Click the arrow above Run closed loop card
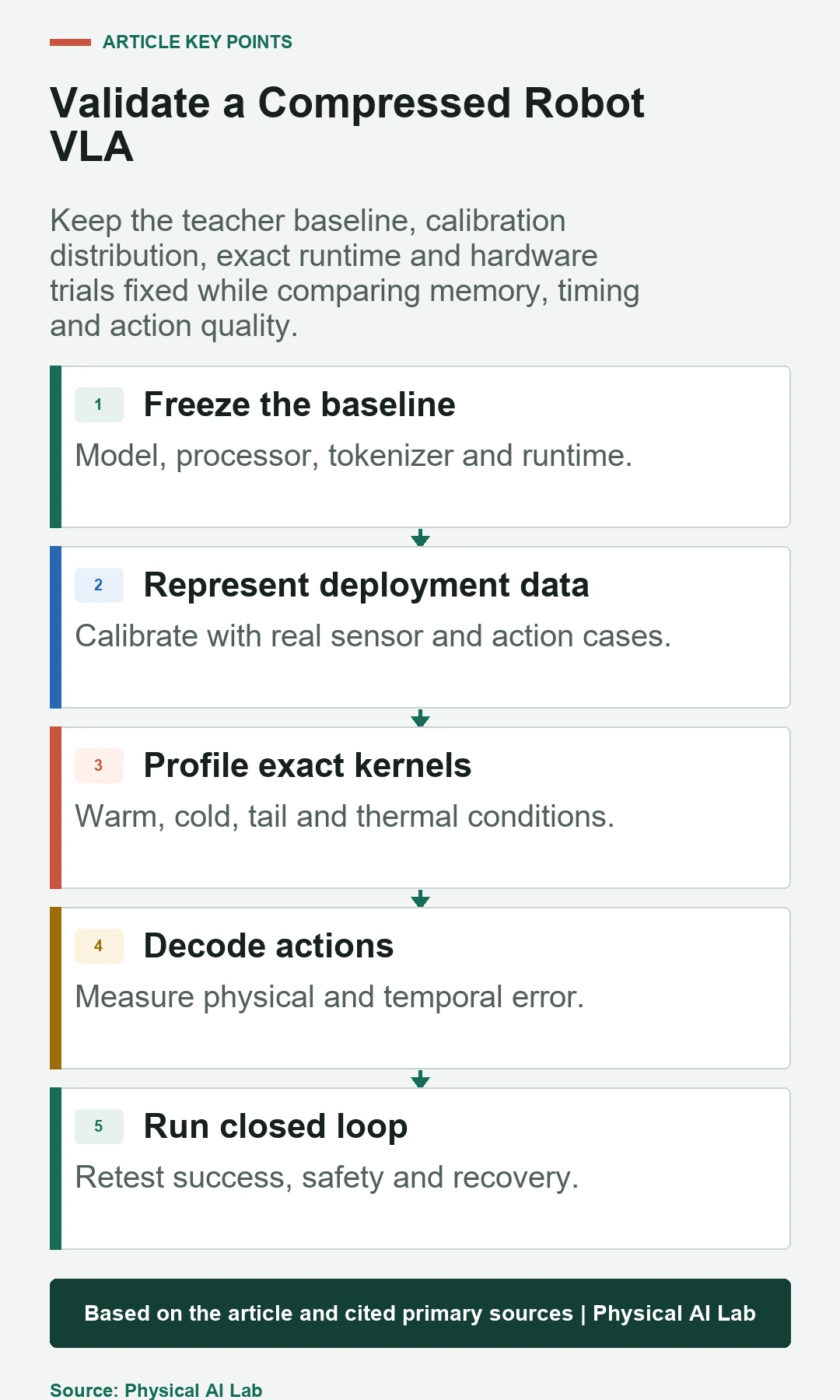Screen dimensions: 840x1400 420,1079
